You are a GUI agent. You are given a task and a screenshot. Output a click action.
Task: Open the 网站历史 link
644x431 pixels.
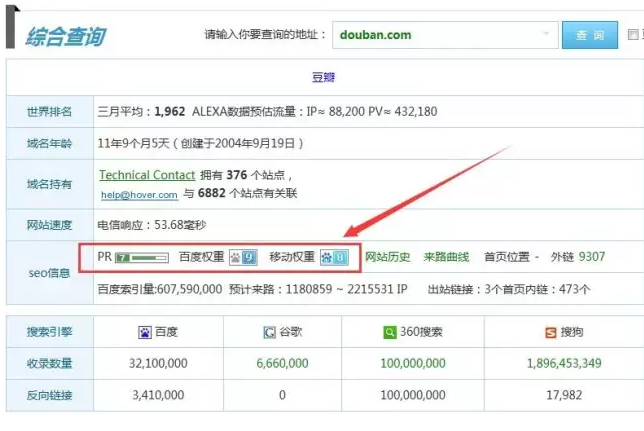[x=387, y=257]
